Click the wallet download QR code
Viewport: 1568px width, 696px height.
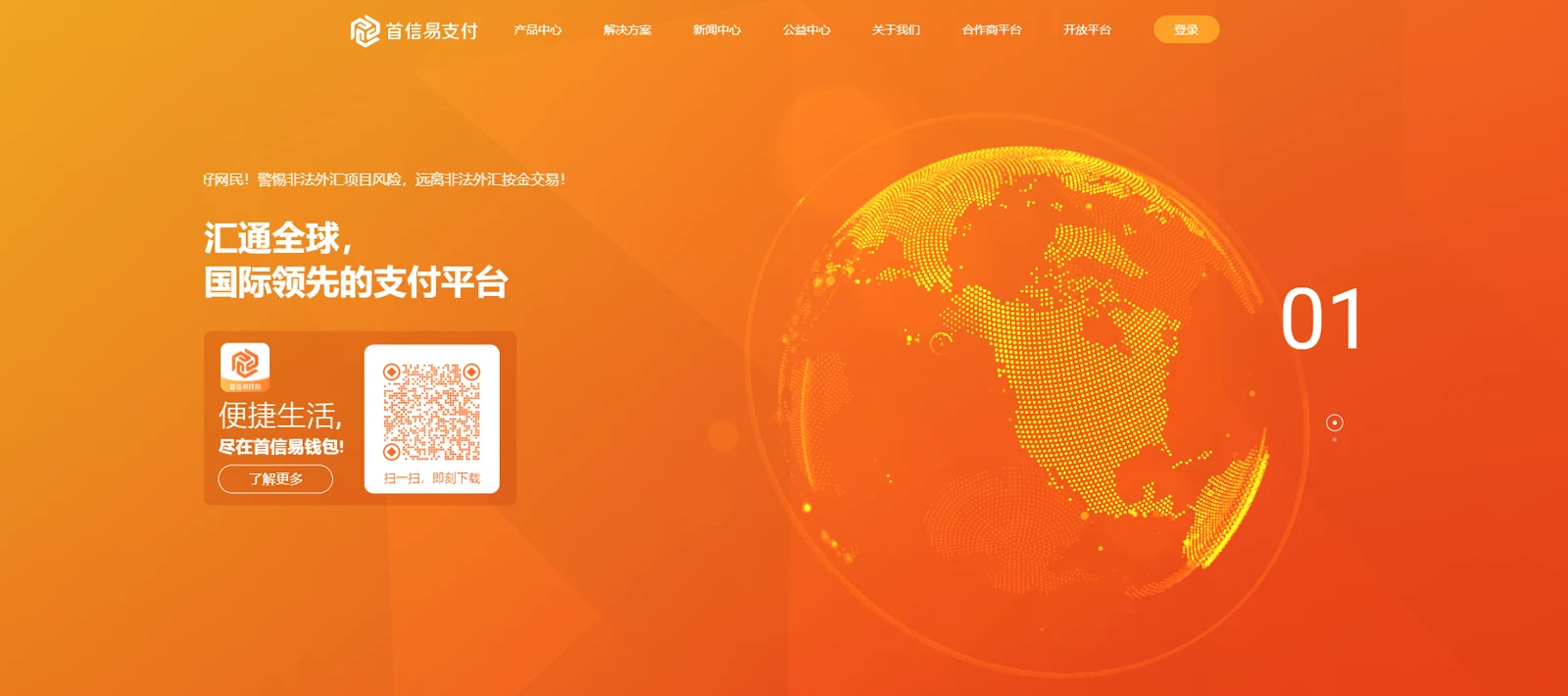[431, 412]
